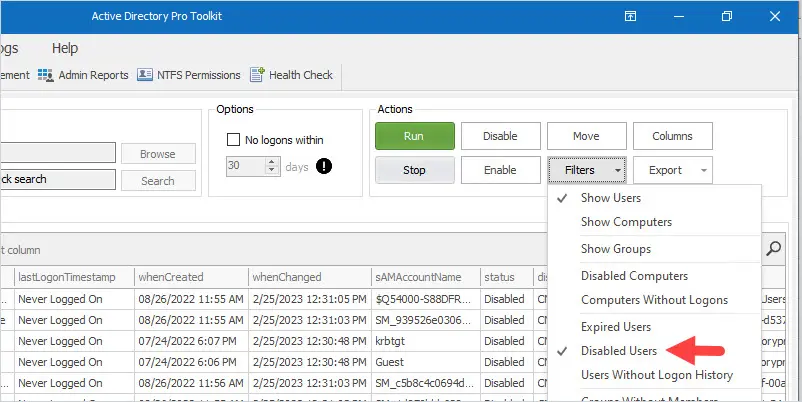Click the path field beside Browse
Image resolution: width=802 pixels, height=402 pixels.
[58, 153]
